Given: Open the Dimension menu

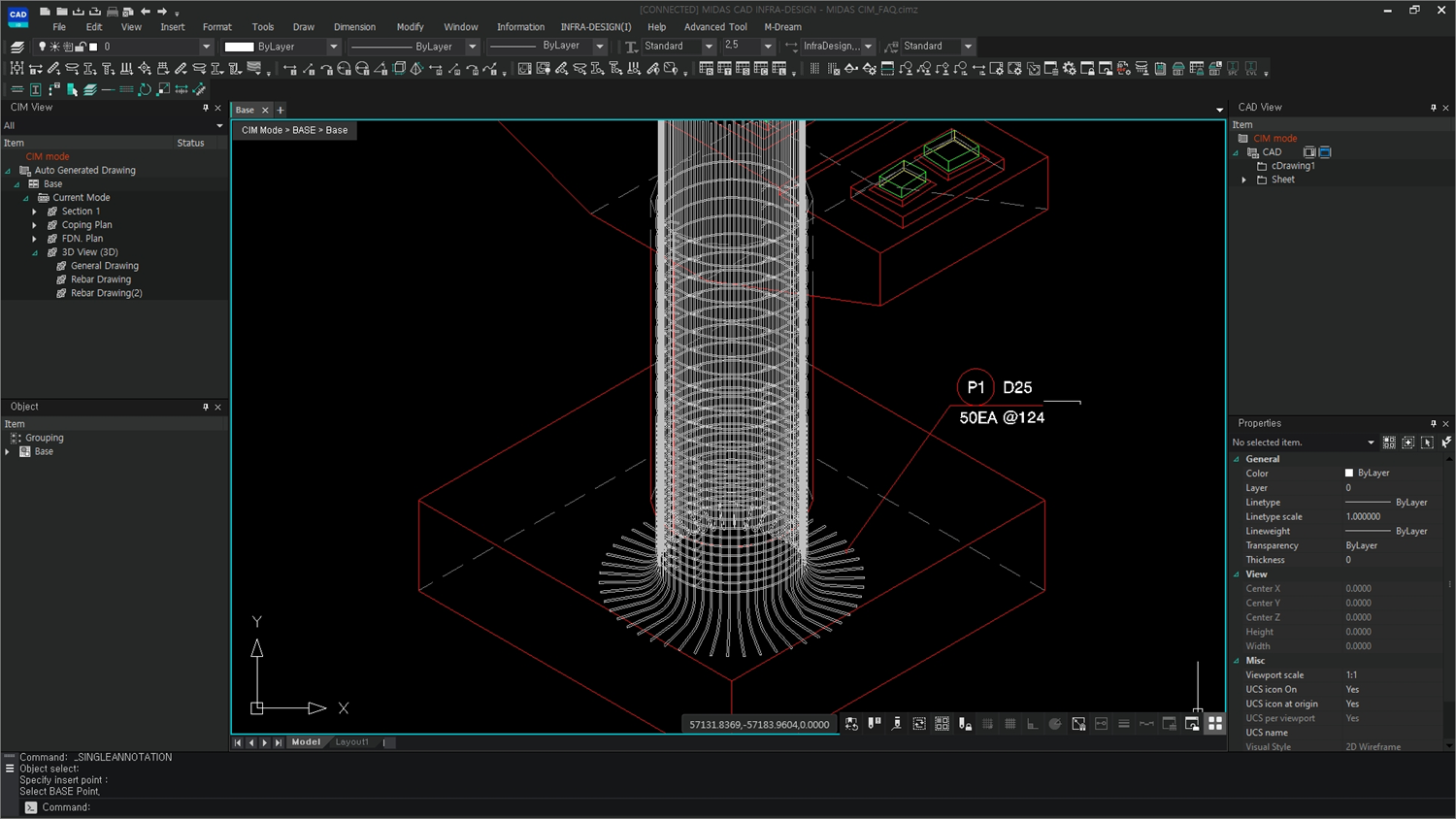Looking at the screenshot, I should (355, 26).
